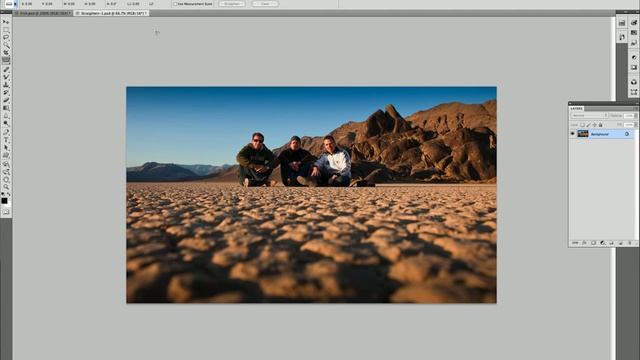The width and height of the screenshot is (640, 360).
Task: Select the Move tool
Action: click(x=6, y=21)
